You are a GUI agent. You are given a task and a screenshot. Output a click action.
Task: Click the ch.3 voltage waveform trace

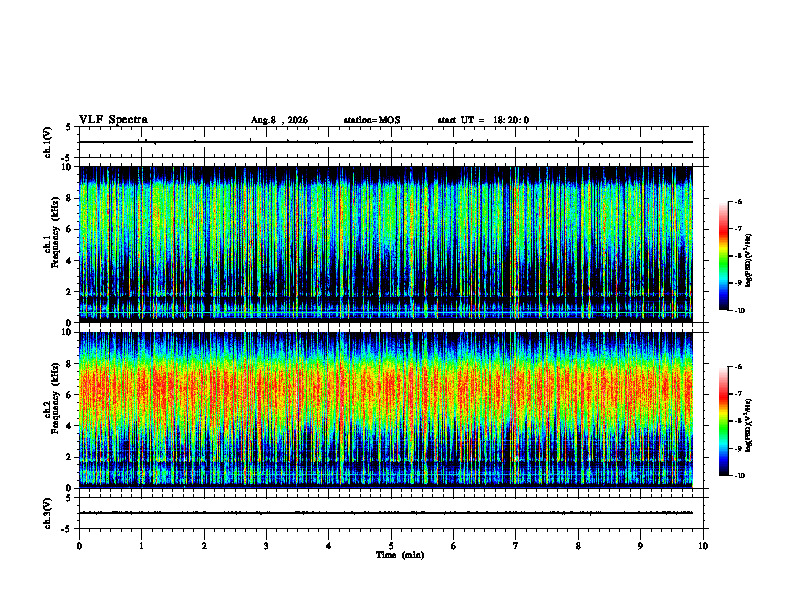click(385, 513)
